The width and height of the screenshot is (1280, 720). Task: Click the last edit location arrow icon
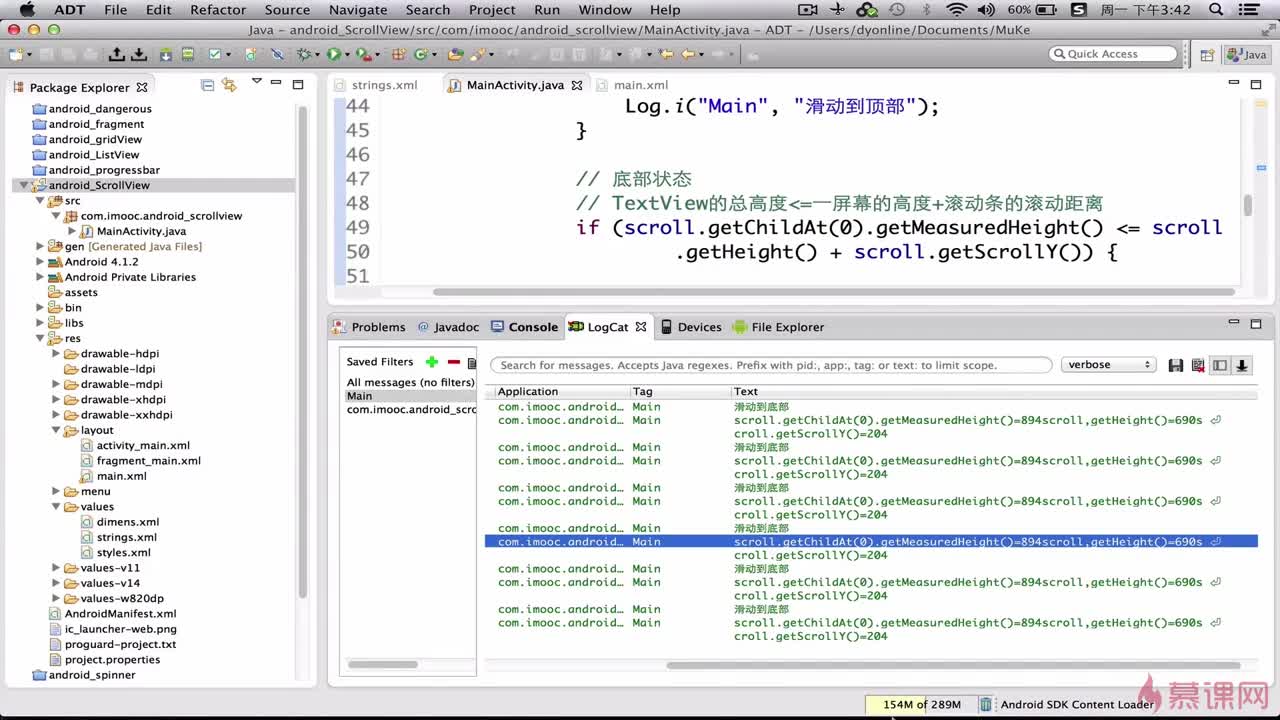pos(666,54)
